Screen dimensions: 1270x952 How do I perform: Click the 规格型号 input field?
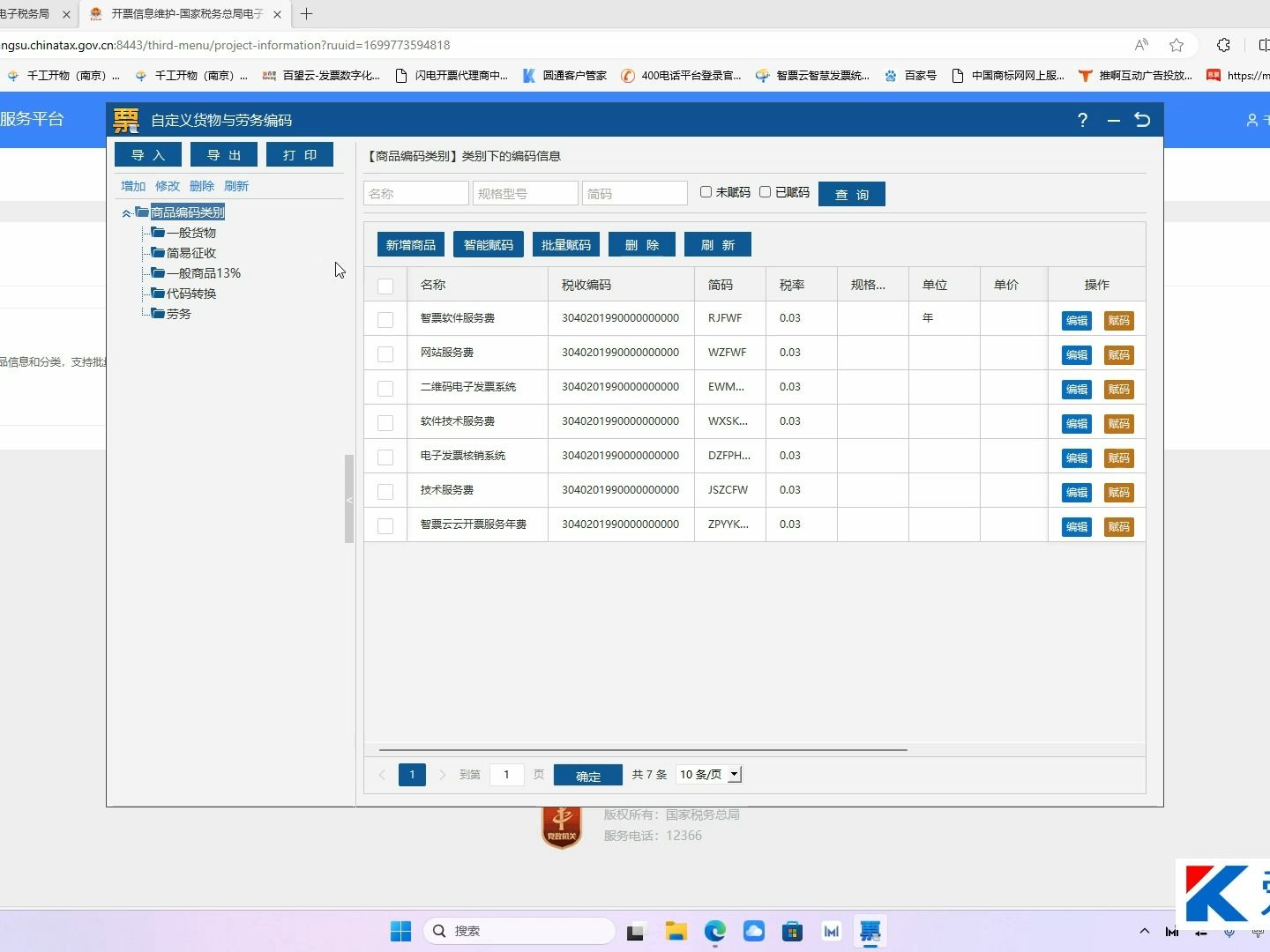(526, 193)
